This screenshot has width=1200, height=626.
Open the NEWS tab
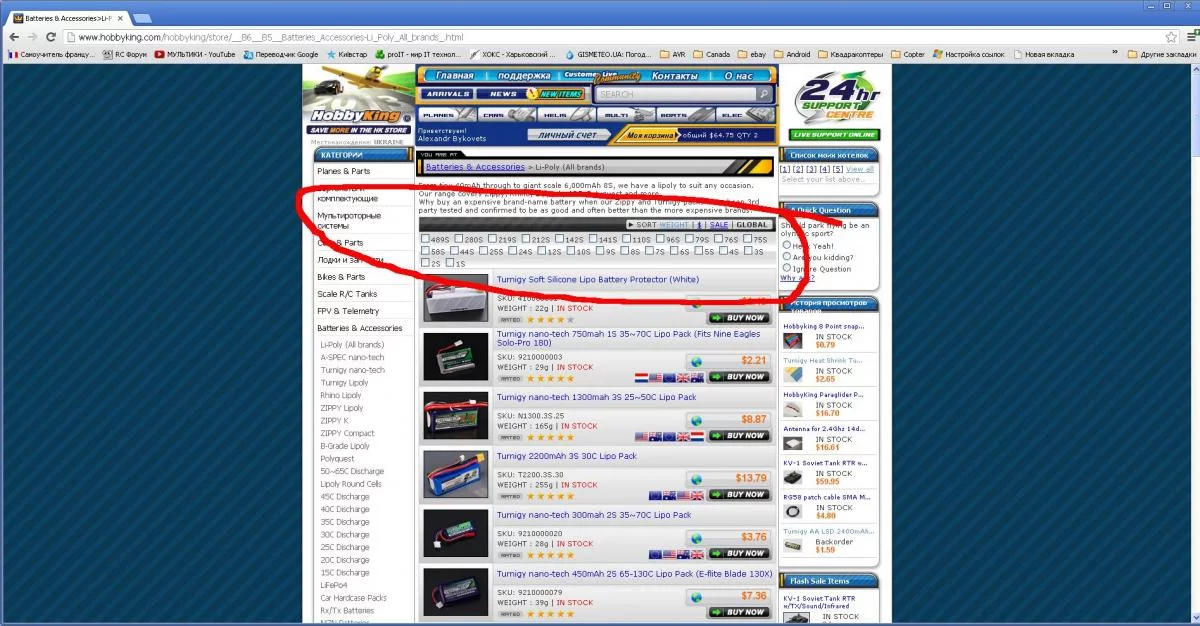[503, 94]
